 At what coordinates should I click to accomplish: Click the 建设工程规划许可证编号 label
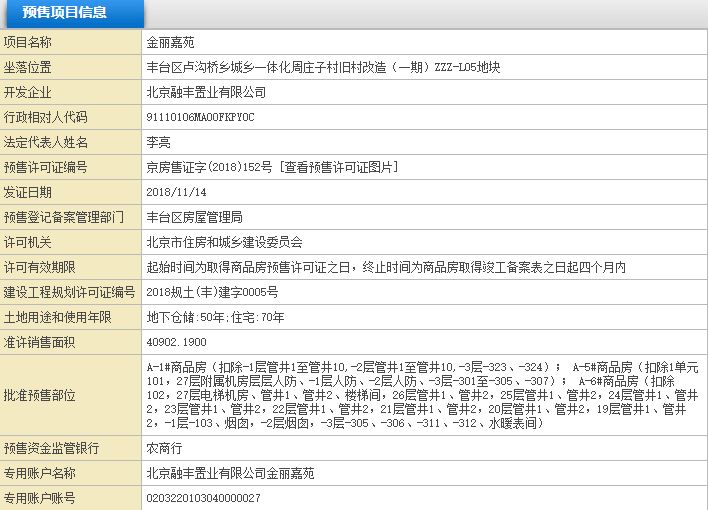pyautogui.click(x=69, y=293)
